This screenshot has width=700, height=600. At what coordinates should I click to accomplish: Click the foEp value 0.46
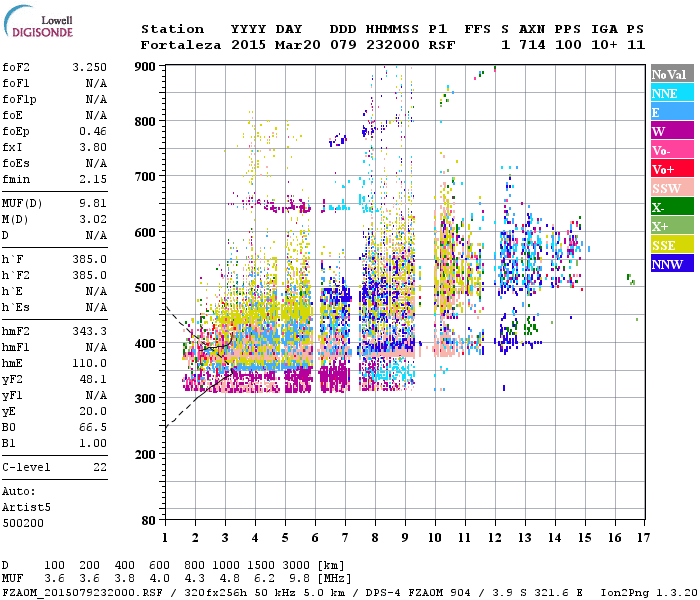tap(93, 131)
